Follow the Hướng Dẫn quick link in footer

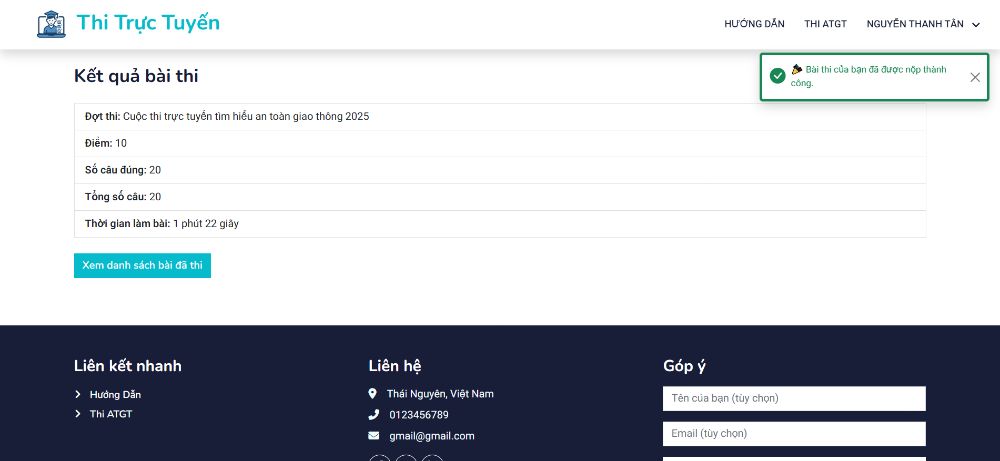115,395
